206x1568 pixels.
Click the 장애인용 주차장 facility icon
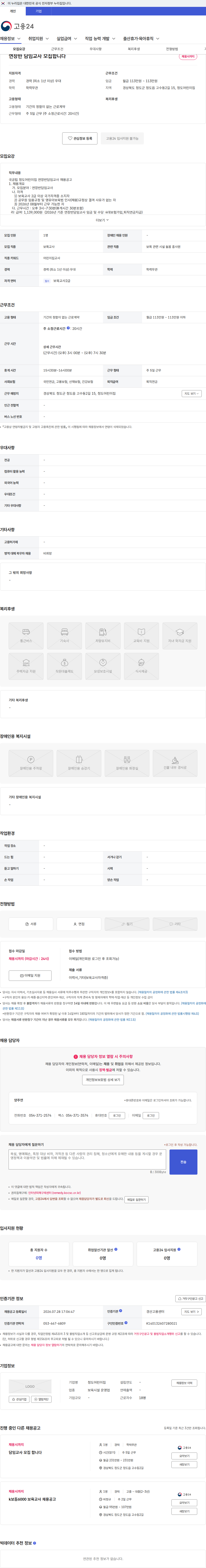click(31, 763)
